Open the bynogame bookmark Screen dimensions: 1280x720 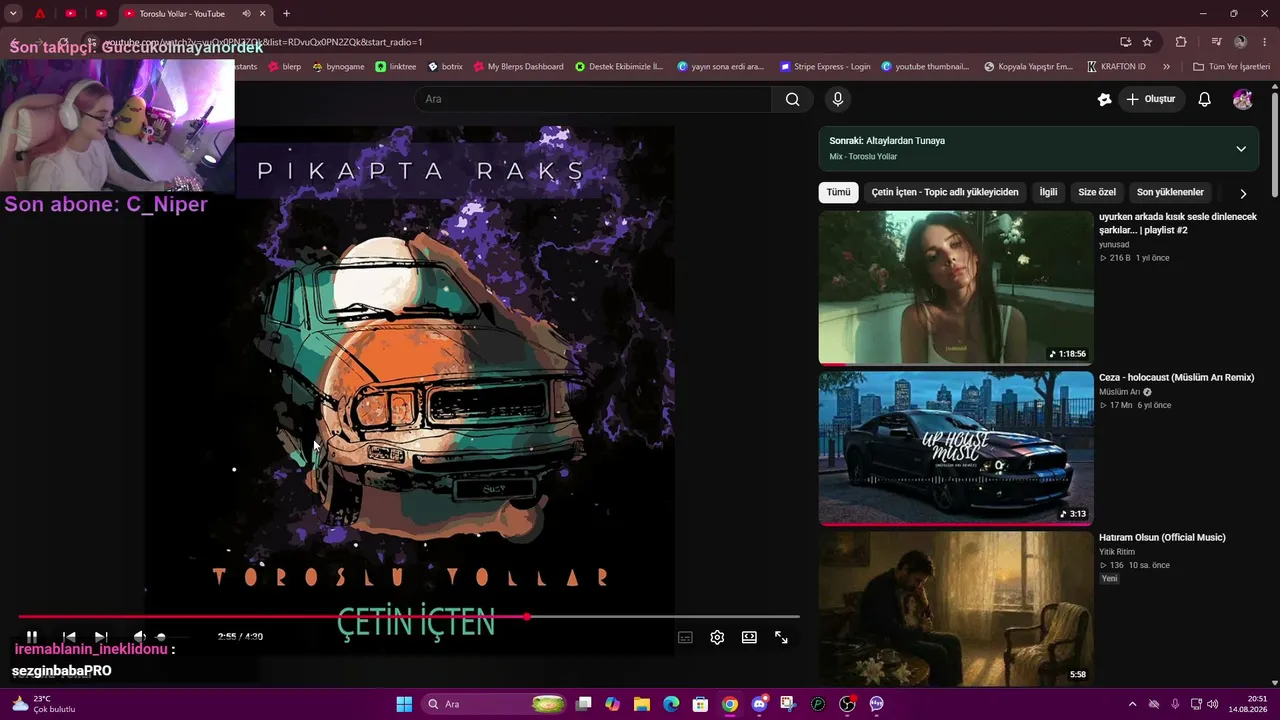[338, 67]
